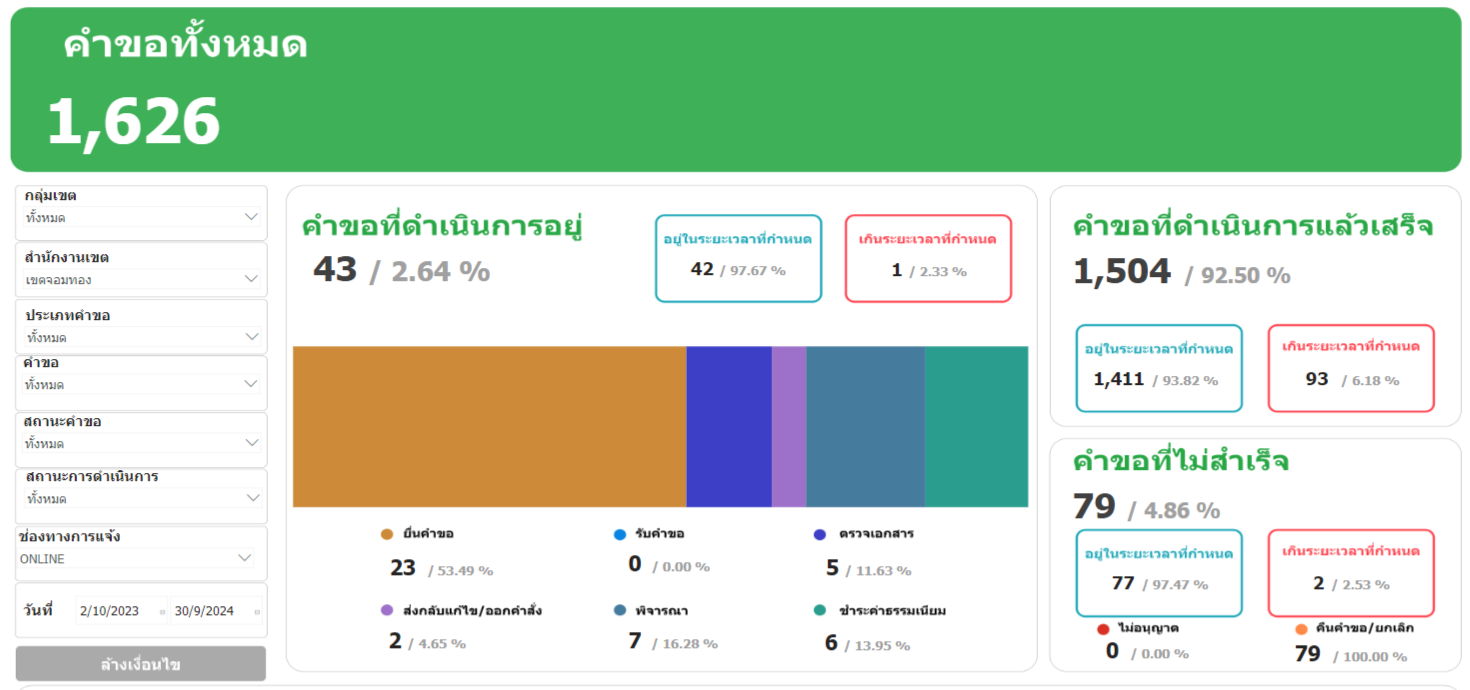The image size is (1470, 690).
Task: Open the สถานะการดำเนินการ filter dropdown
Action: pos(250,497)
